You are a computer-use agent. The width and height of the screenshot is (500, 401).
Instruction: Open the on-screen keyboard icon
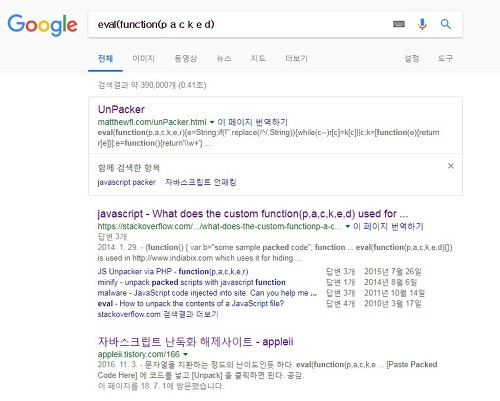point(399,24)
